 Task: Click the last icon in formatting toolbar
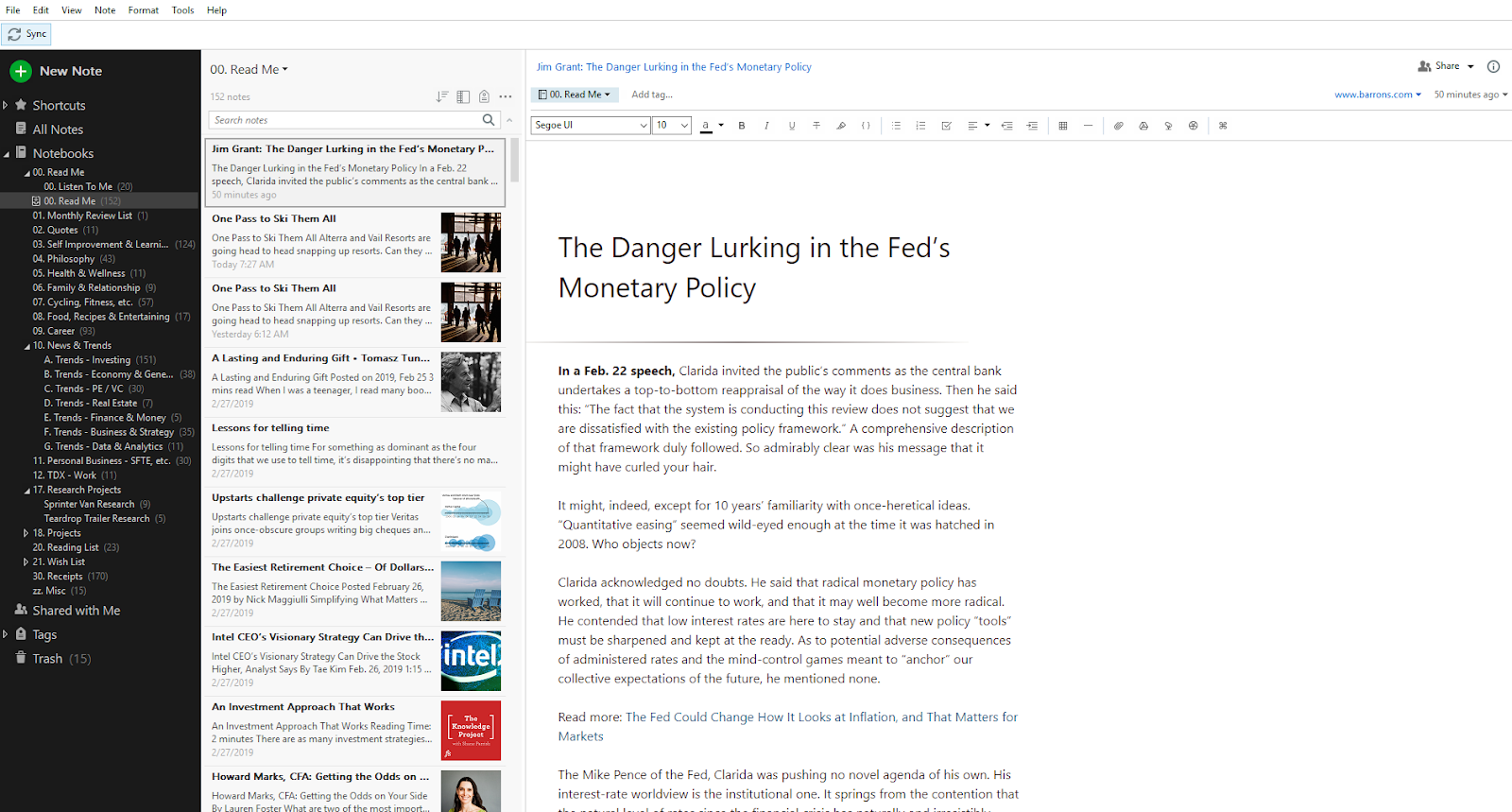(1223, 126)
